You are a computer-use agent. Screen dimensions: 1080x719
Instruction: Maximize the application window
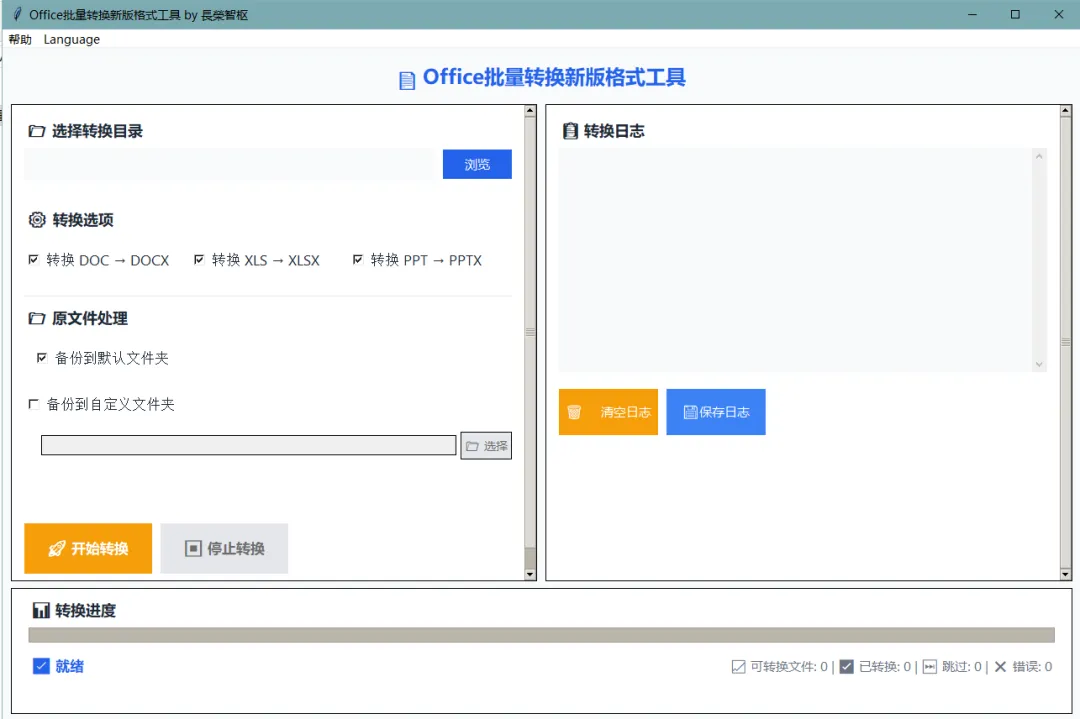click(1015, 14)
